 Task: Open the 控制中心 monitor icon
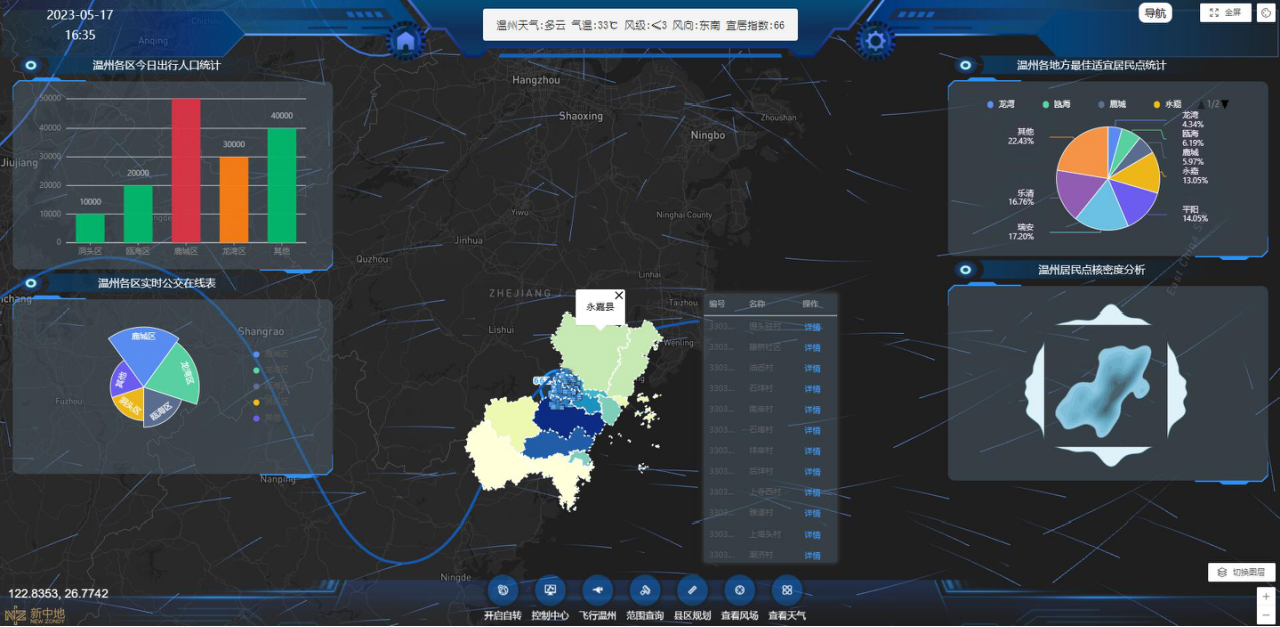click(x=550, y=590)
